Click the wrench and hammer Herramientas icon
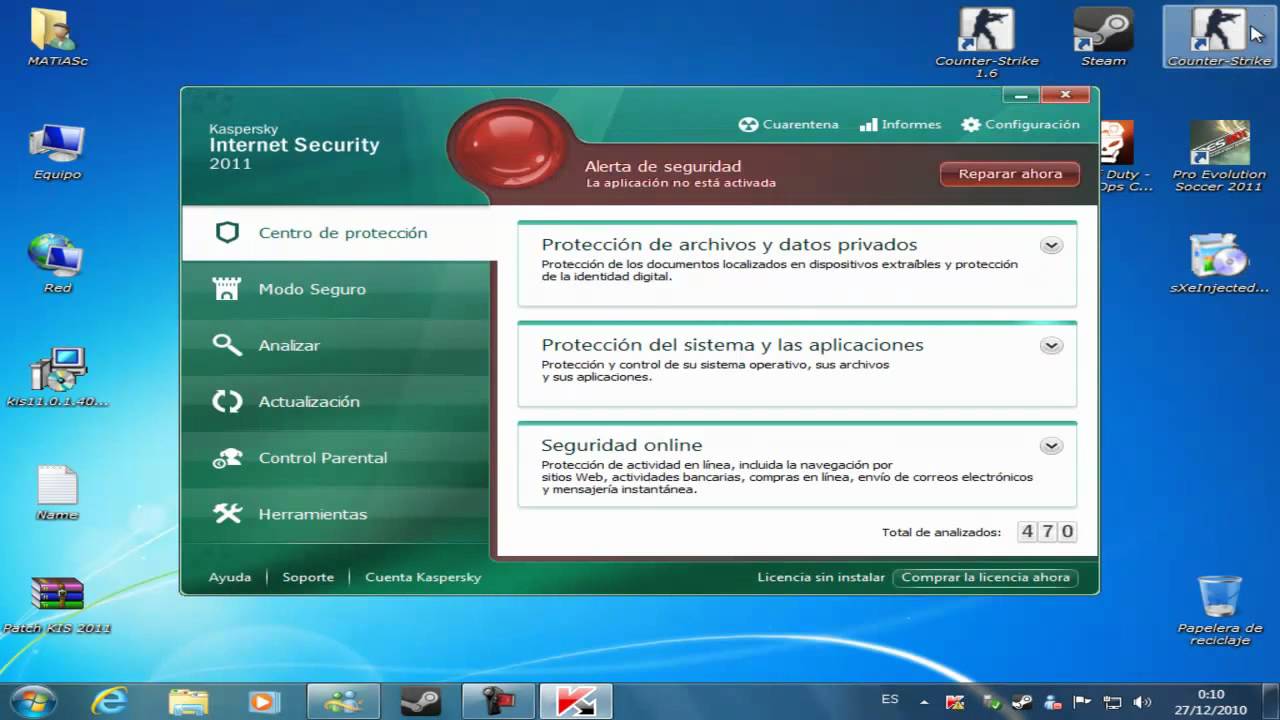This screenshot has width=1280, height=720. [228, 514]
